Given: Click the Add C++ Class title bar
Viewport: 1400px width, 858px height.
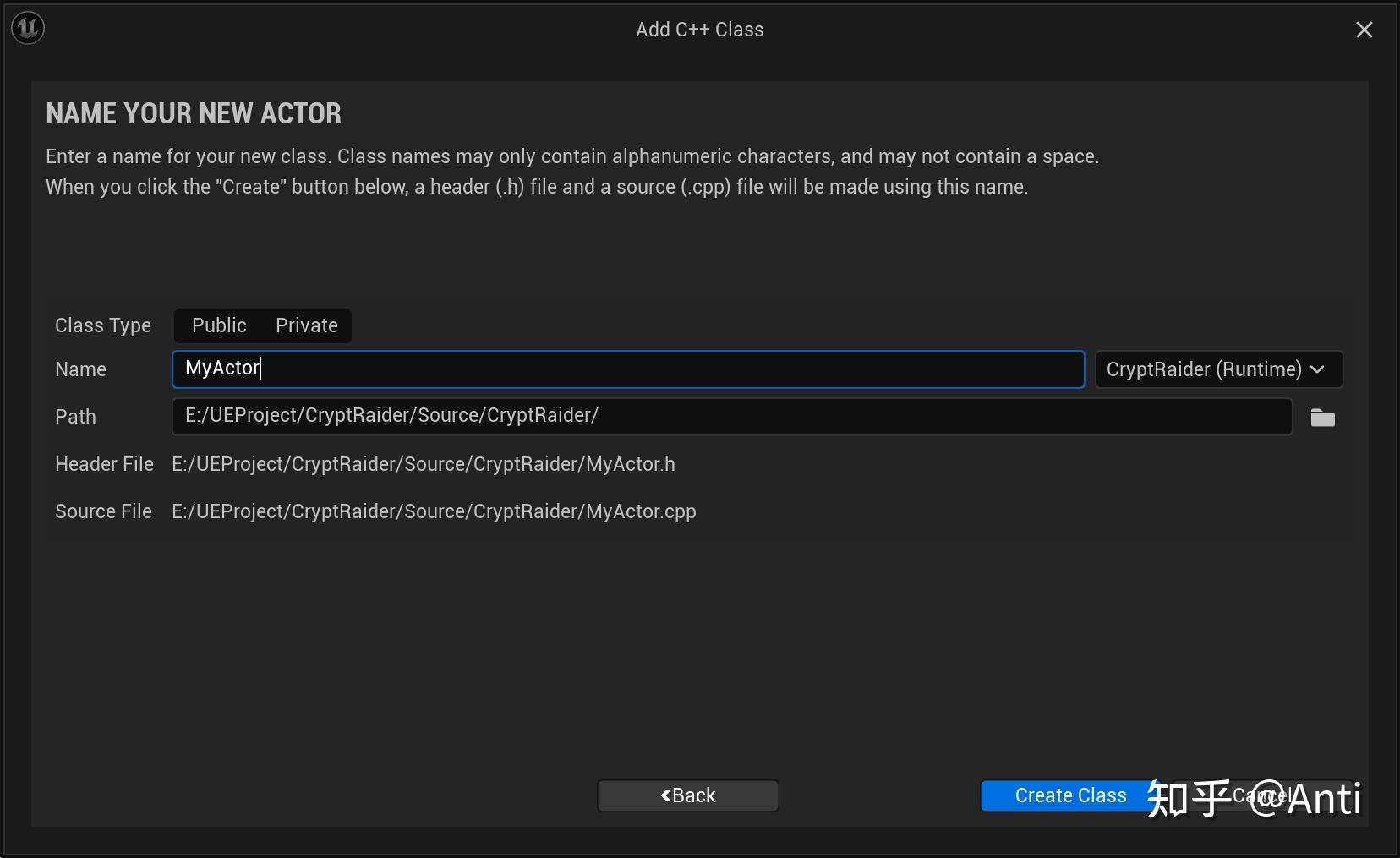Looking at the screenshot, I should click(x=699, y=30).
